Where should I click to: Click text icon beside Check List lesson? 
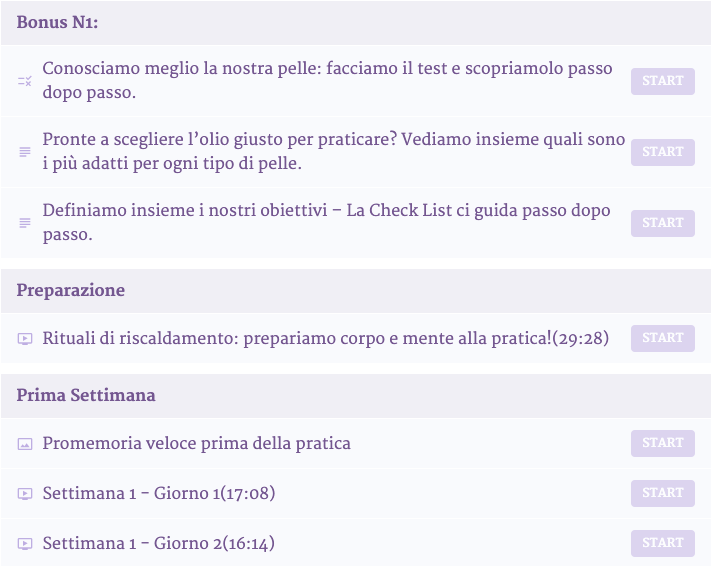tap(25, 223)
